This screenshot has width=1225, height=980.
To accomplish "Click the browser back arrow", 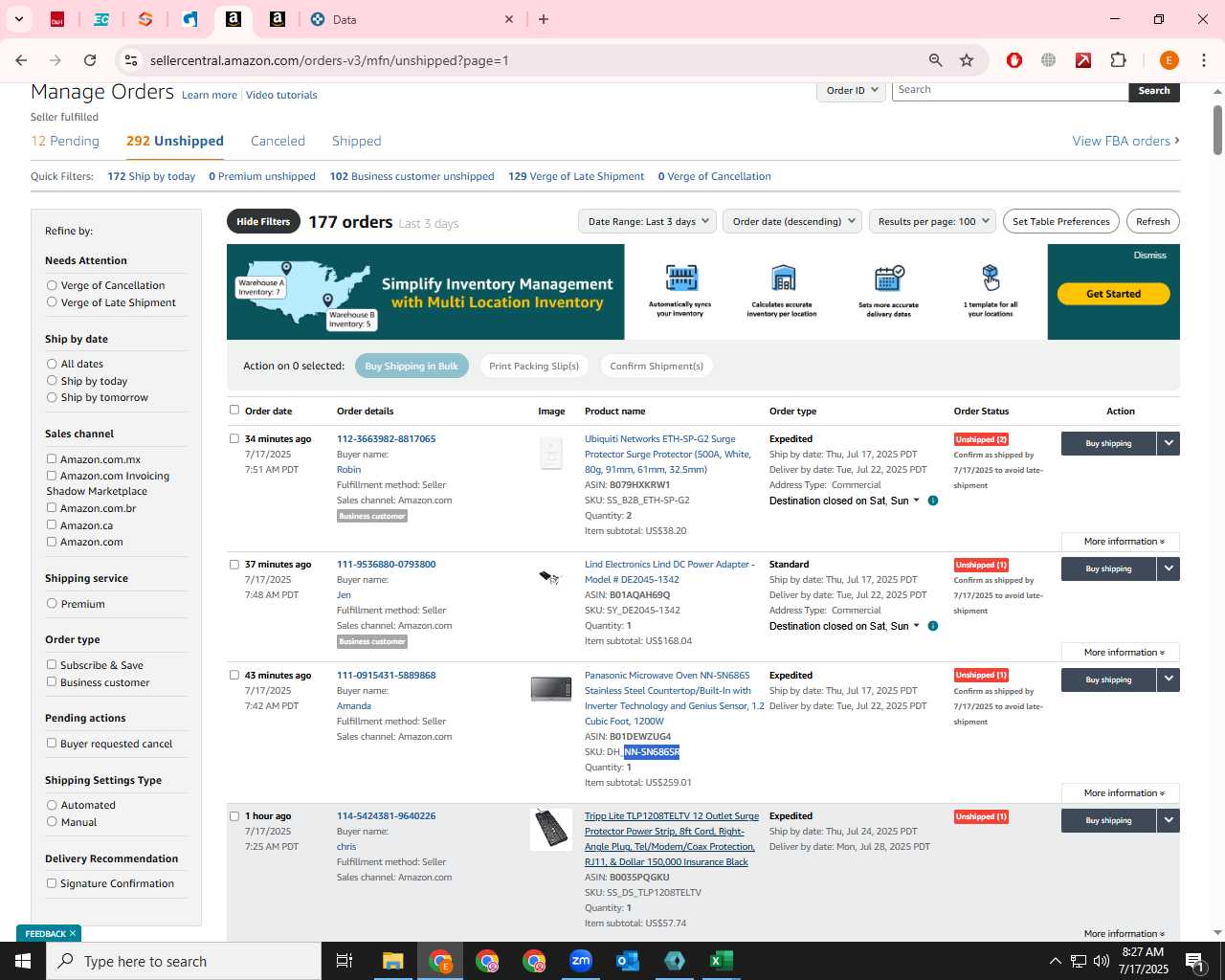I will point(21,60).
